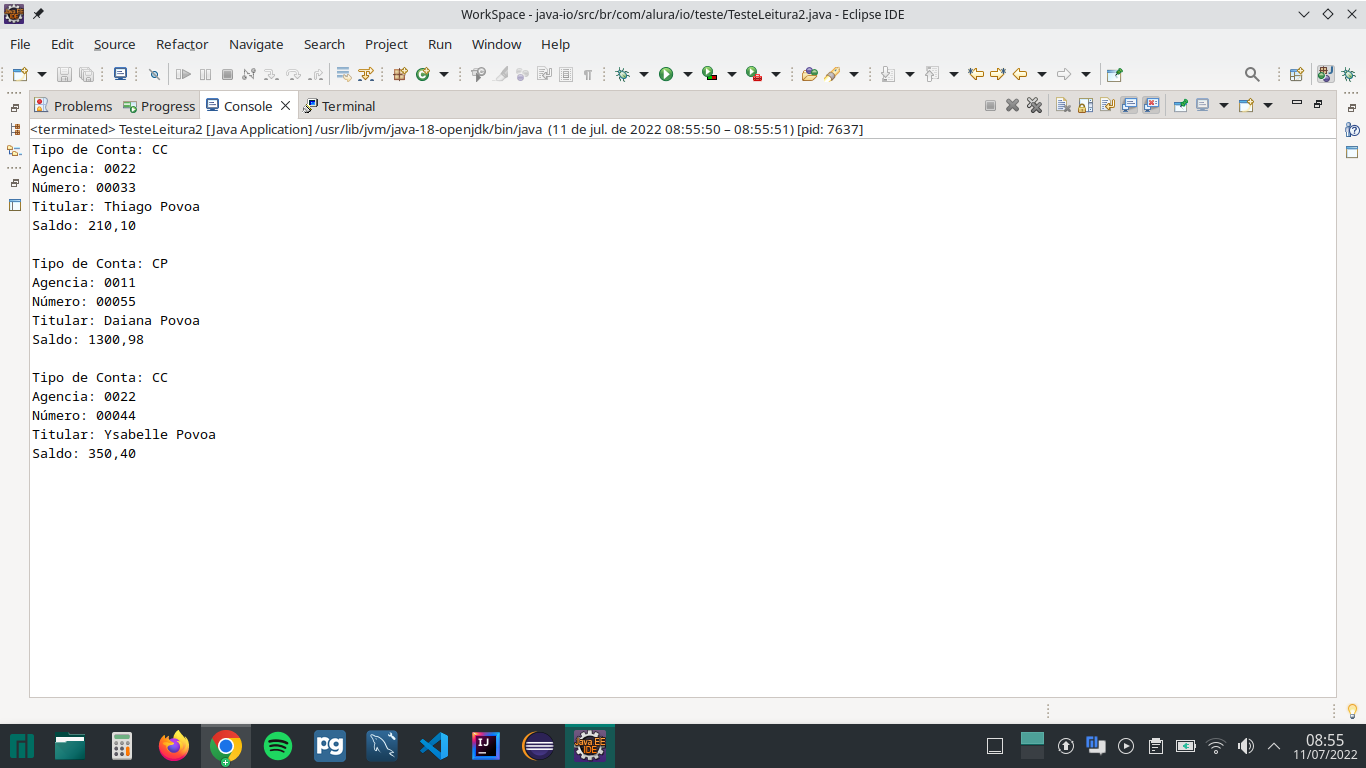Click the main toolbar Pin Editor icon
1366x768 pixels.
click(1114, 74)
